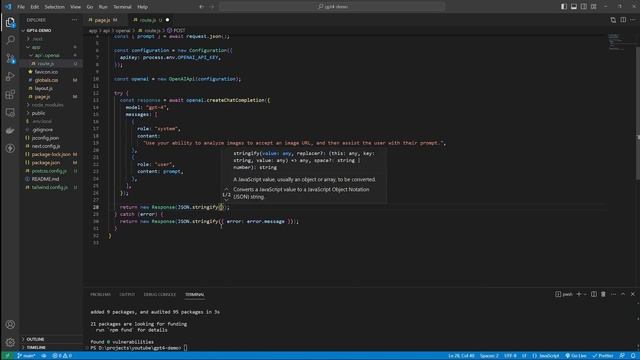This screenshot has width=640, height=360.
Task: Click the remote window indicator in the status bar
Action: coord(7,356)
